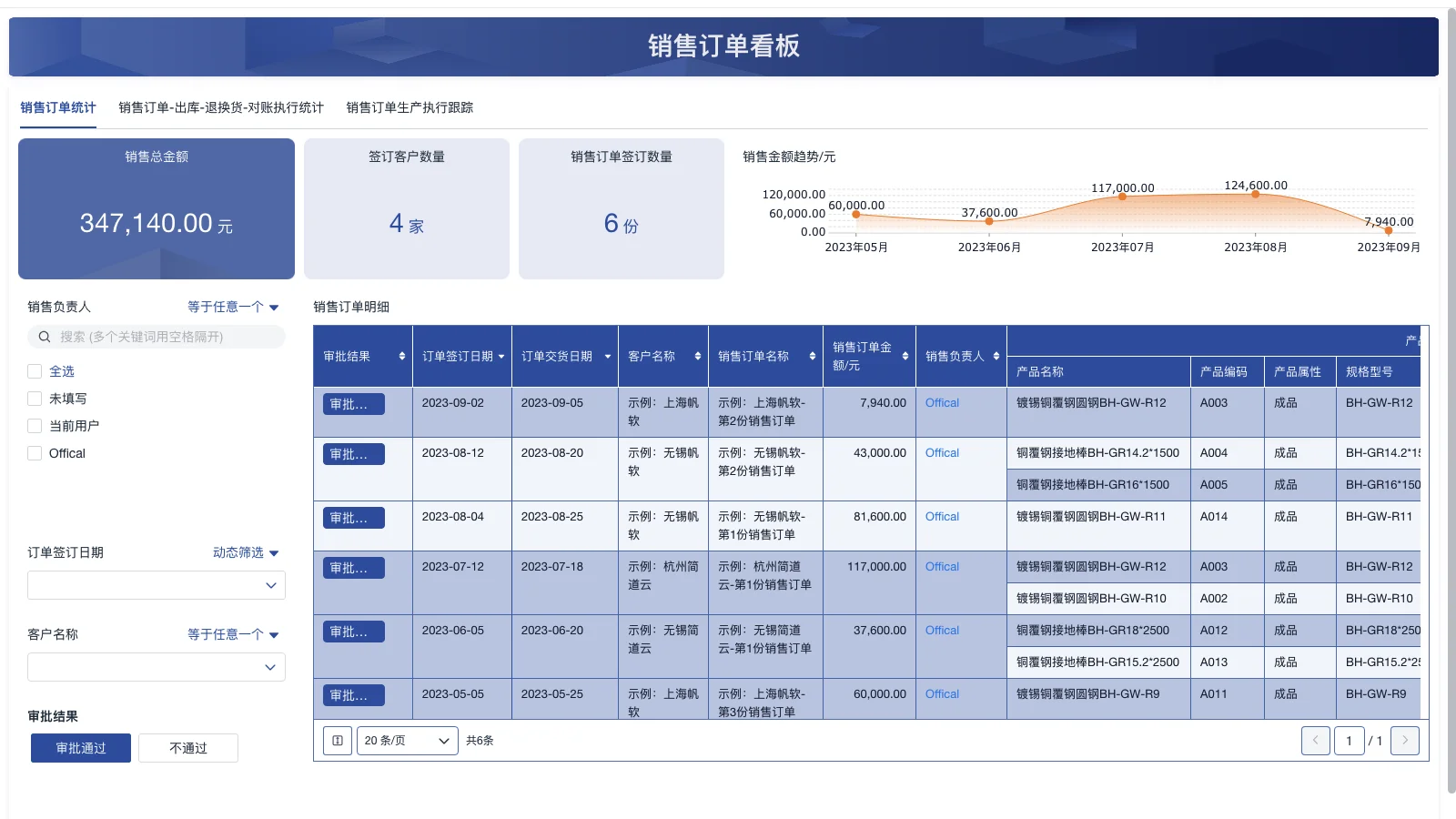
Task: Click the page number input field
Action: tap(1350, 740)
